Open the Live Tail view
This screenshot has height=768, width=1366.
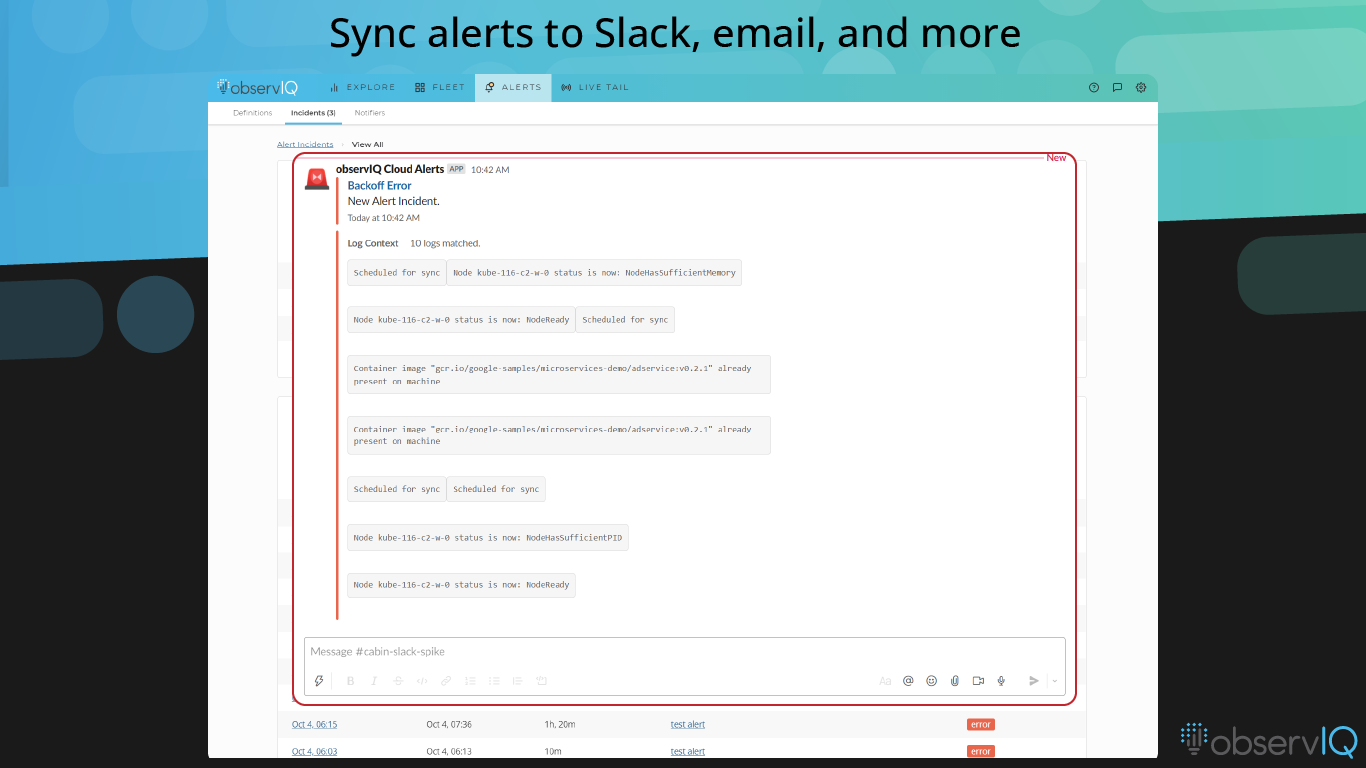point(595,87)
